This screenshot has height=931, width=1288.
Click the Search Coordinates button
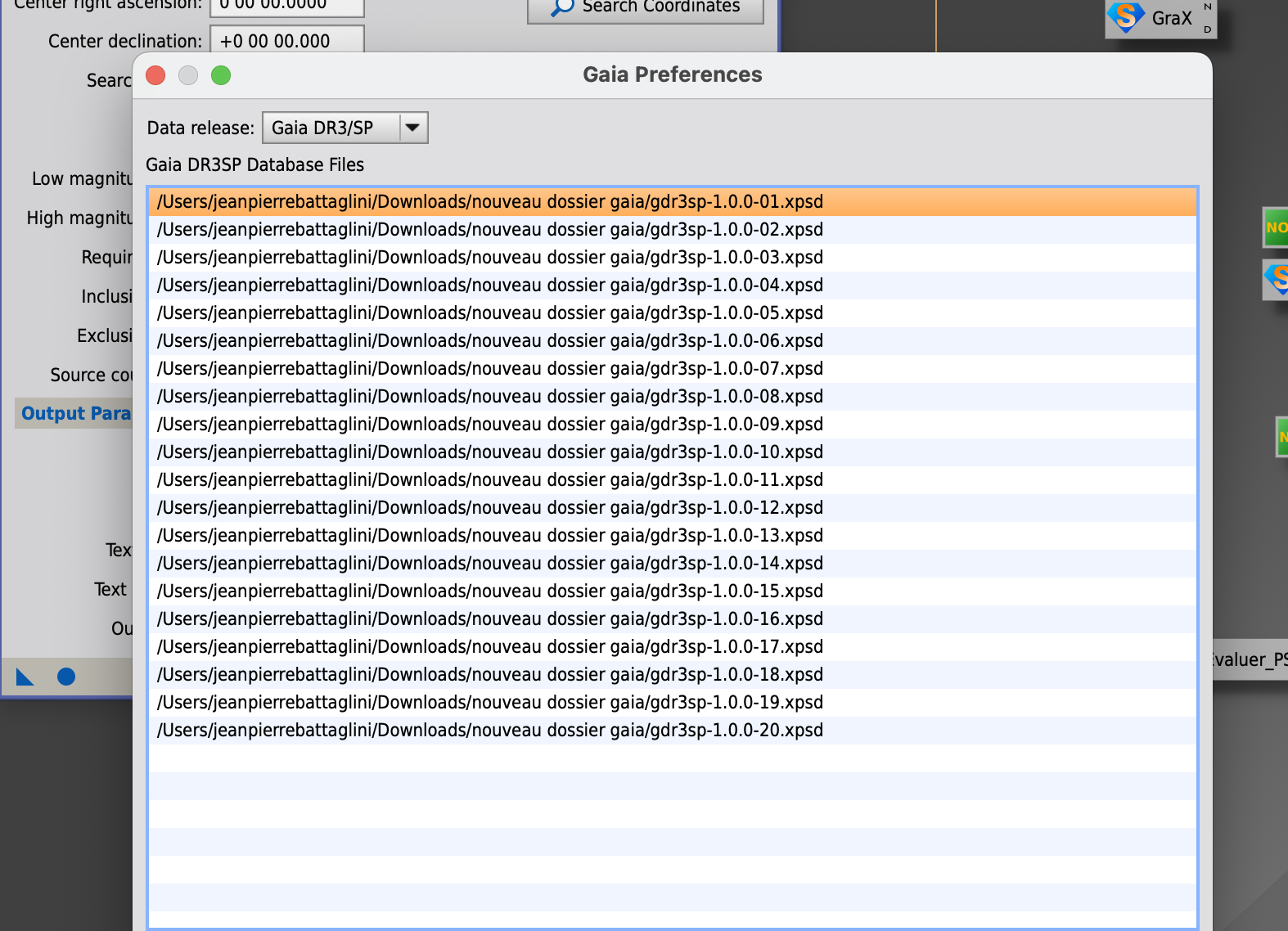(646, 8)
